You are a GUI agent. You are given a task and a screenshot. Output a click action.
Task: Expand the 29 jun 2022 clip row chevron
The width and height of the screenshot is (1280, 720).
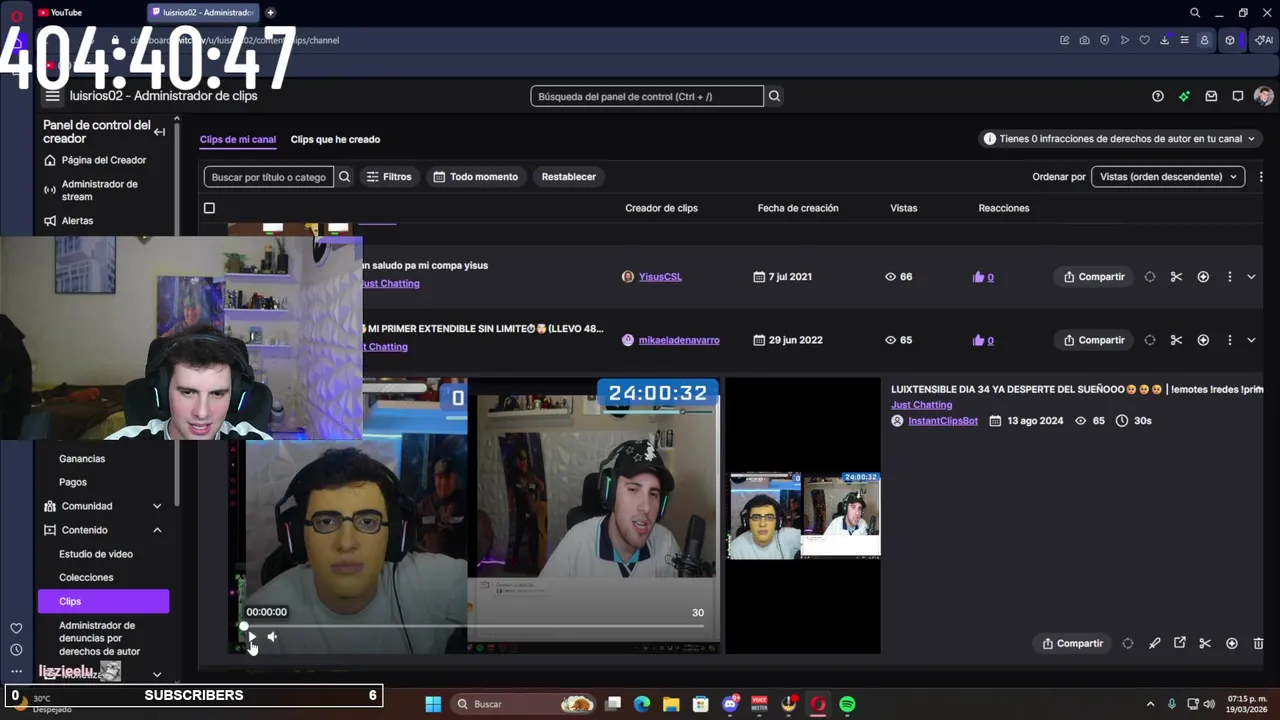tap(1251, 340)
